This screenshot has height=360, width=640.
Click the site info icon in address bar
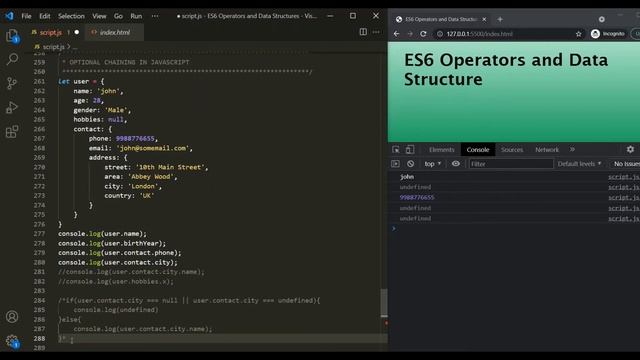(440, 34)
